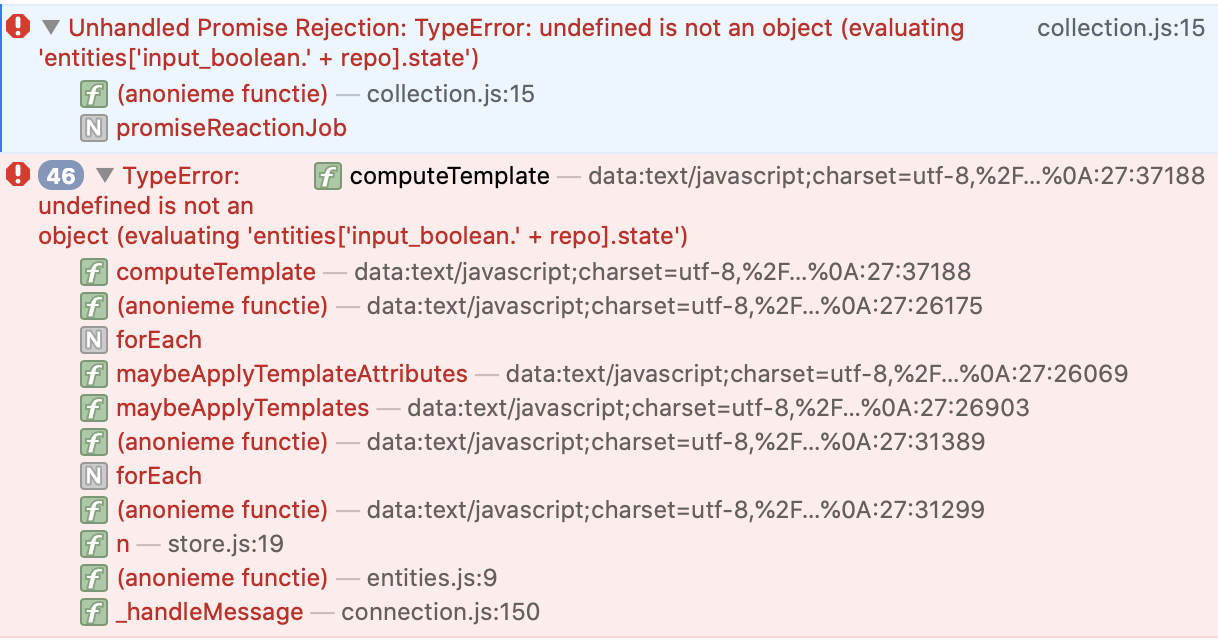Click the function icon beside _handleMessage
Viewport: 1218px width, 644px height.
pos(93,612)
